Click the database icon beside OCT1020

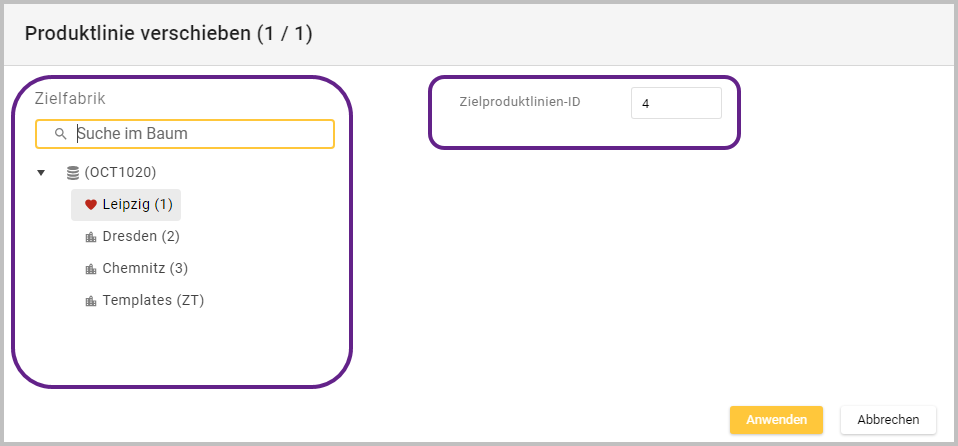[x=73, y=173]
